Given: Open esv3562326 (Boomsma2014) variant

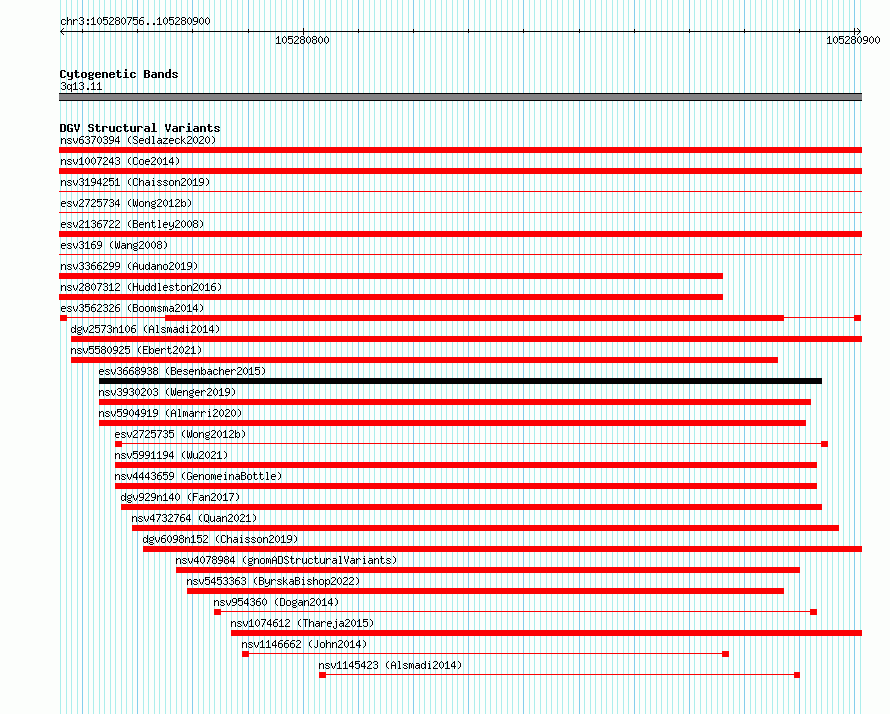Looking at the screenshot, I should [x=132, y=308].
